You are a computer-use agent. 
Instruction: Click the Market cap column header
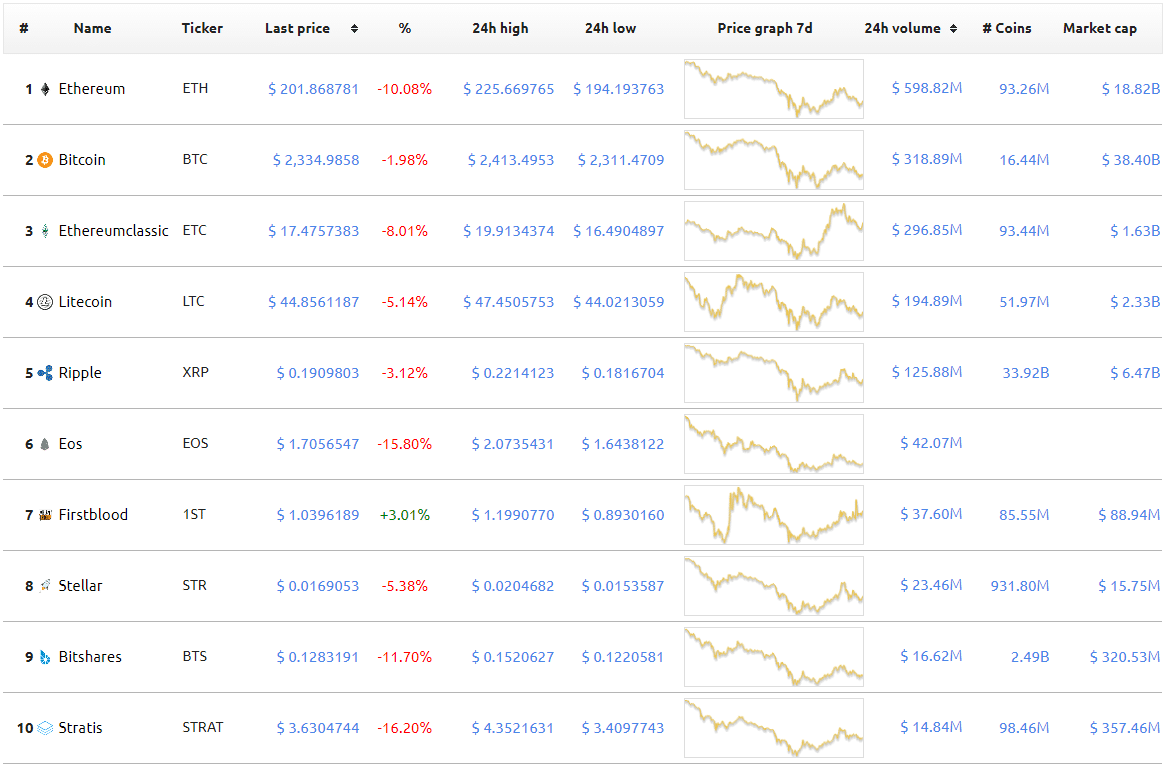(x=1099, y=28)
